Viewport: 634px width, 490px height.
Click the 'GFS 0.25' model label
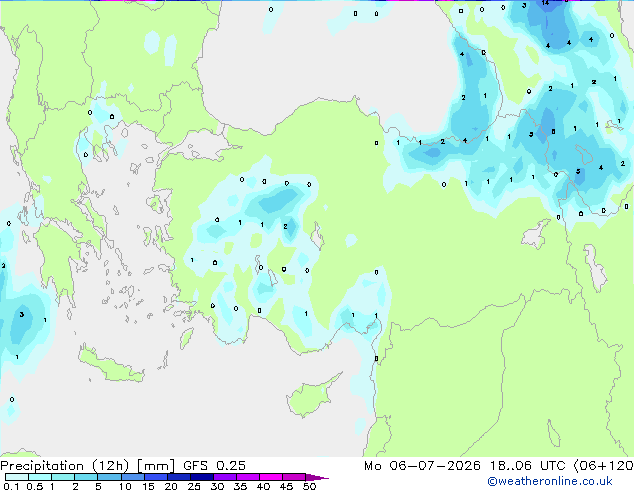(214, 466)
